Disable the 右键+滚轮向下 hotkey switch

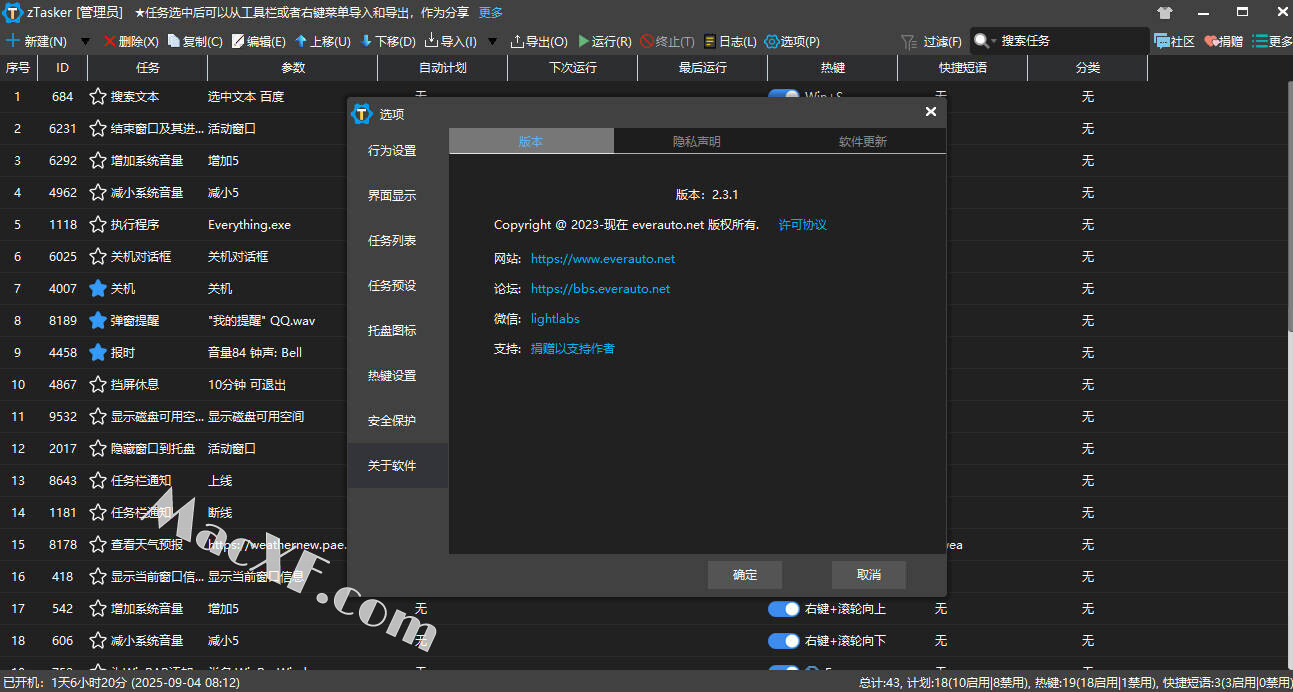[x=784, y=641]
